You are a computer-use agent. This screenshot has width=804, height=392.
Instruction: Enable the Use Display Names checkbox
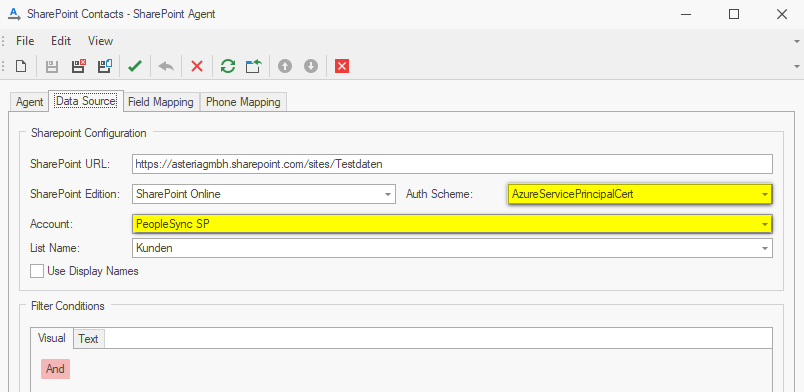click(36, 271)
